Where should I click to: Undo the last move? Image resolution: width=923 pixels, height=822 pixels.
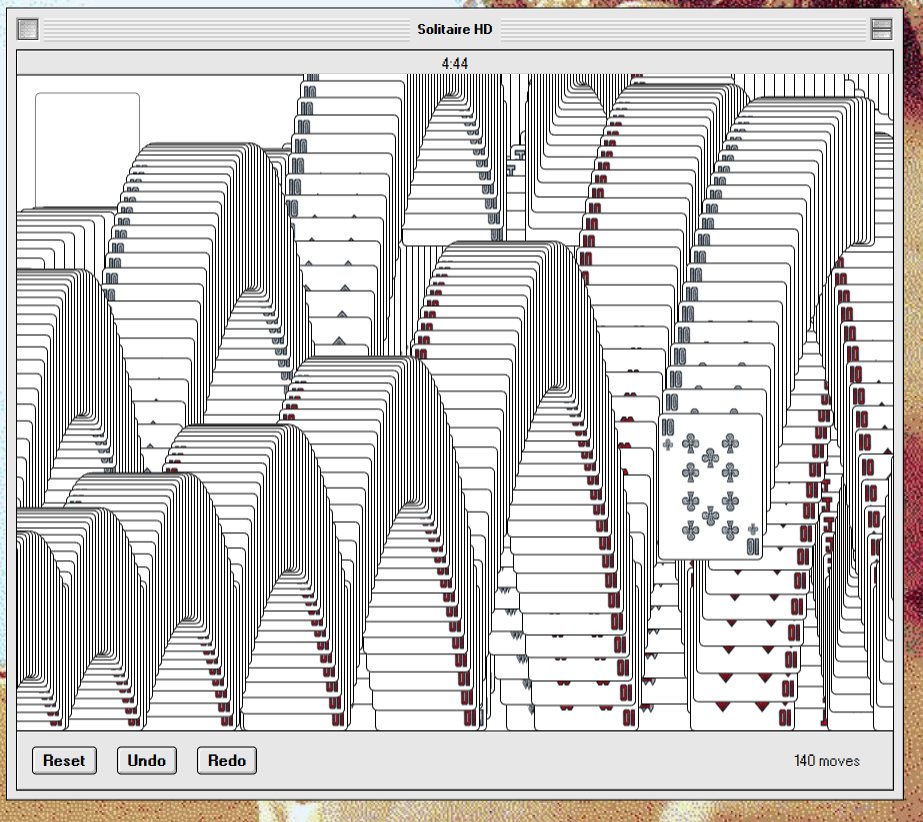click(x=147, y=760)
